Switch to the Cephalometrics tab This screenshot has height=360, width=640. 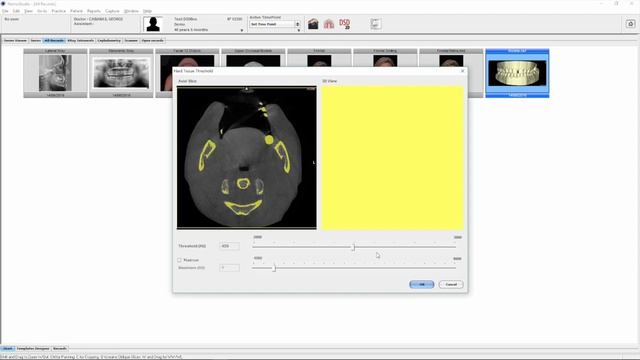[109, 40]
